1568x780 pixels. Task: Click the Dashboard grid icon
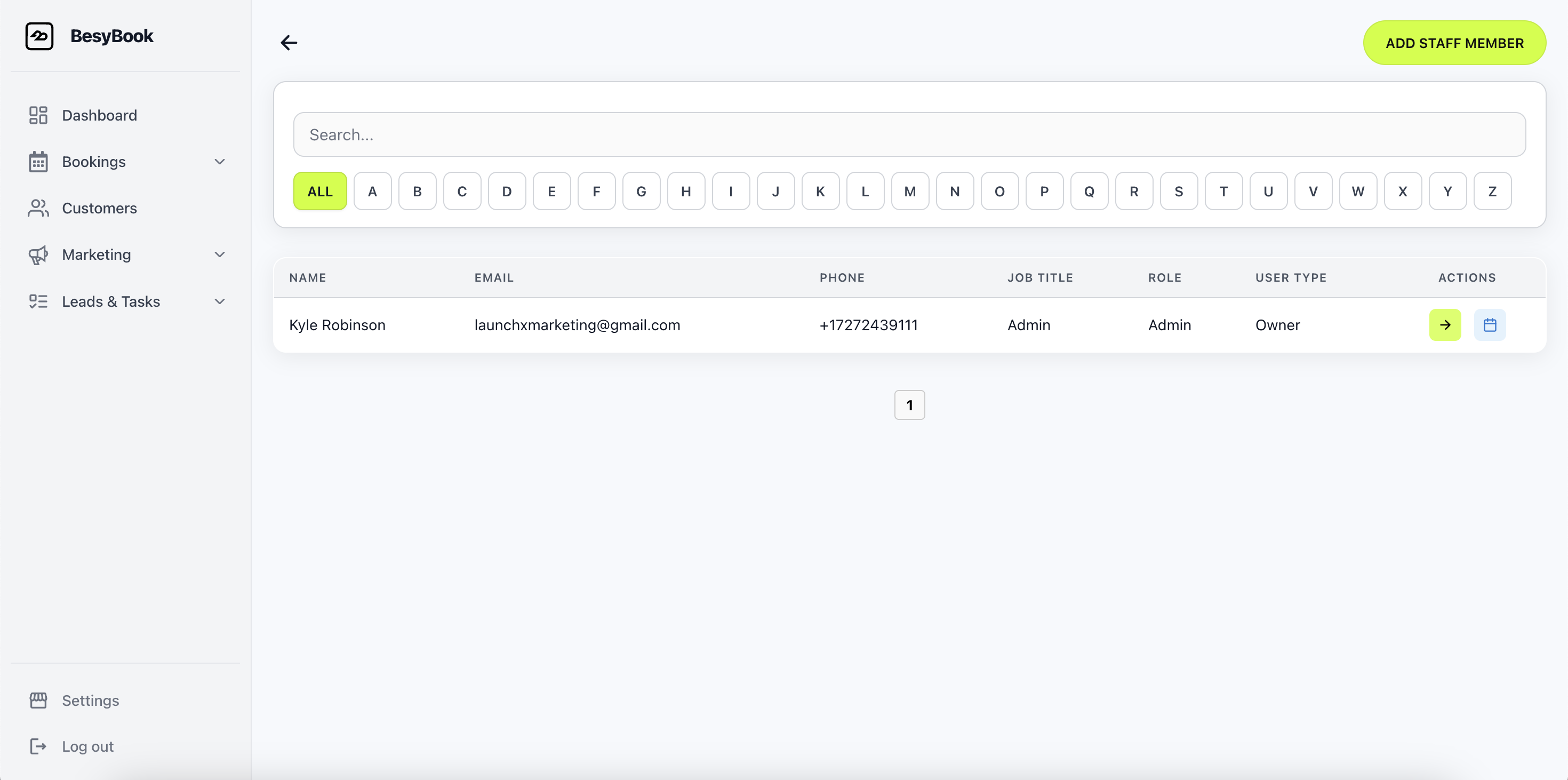(38, 115)
